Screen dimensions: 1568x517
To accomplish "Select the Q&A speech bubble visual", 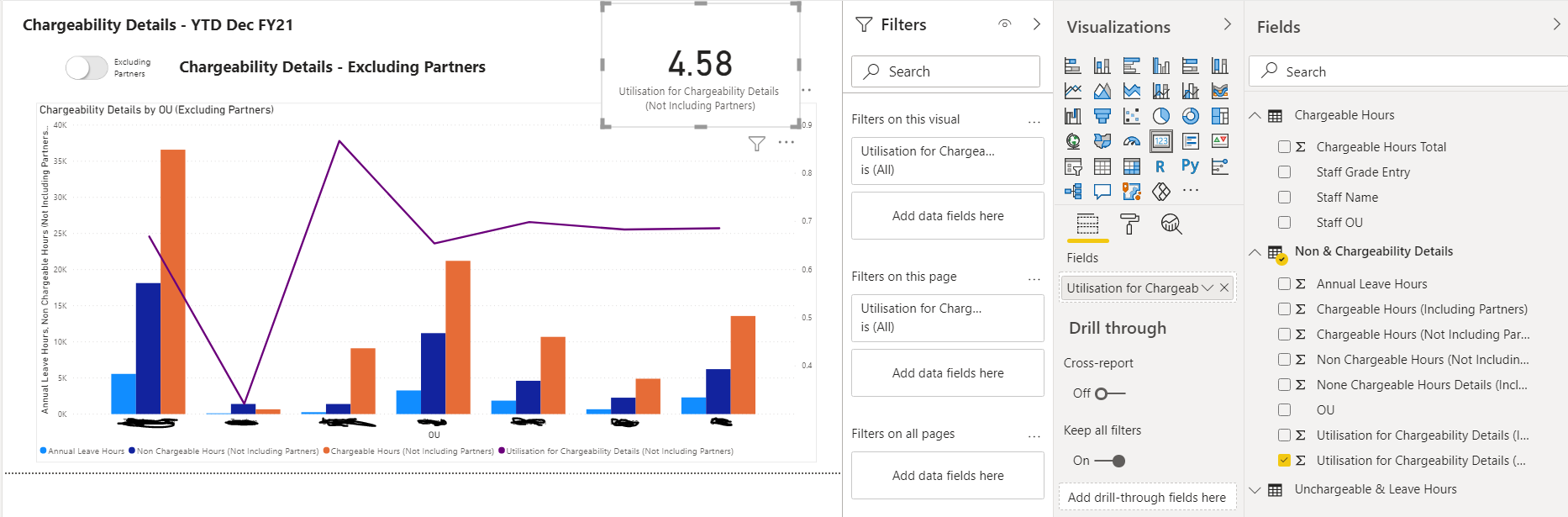I will [x=1102, y=192].
